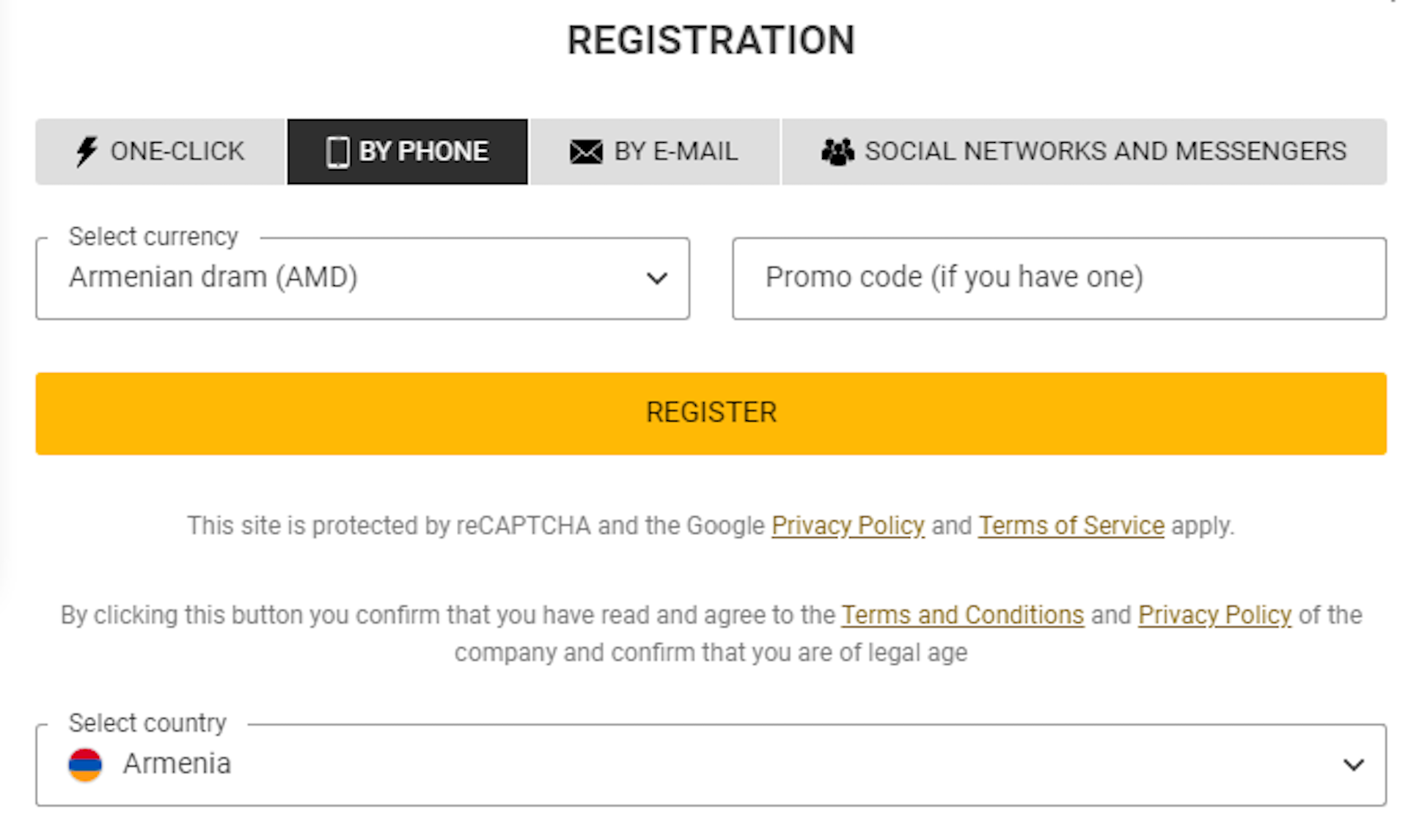The height and width of the screenshot is (840, 1408).
Task: Open the ONE-CLICK registration tab
Action: click(160, 152)
